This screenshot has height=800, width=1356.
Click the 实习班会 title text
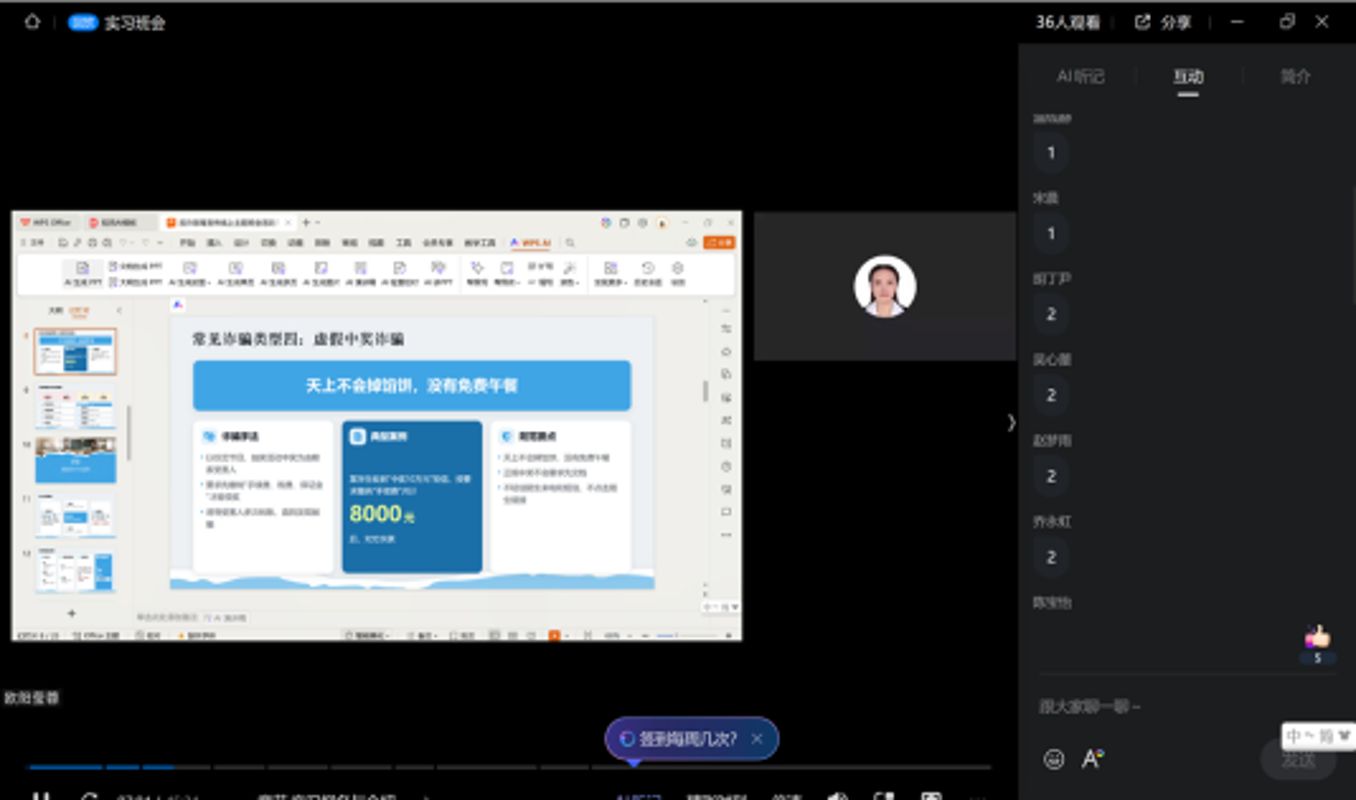coord(135,22)
